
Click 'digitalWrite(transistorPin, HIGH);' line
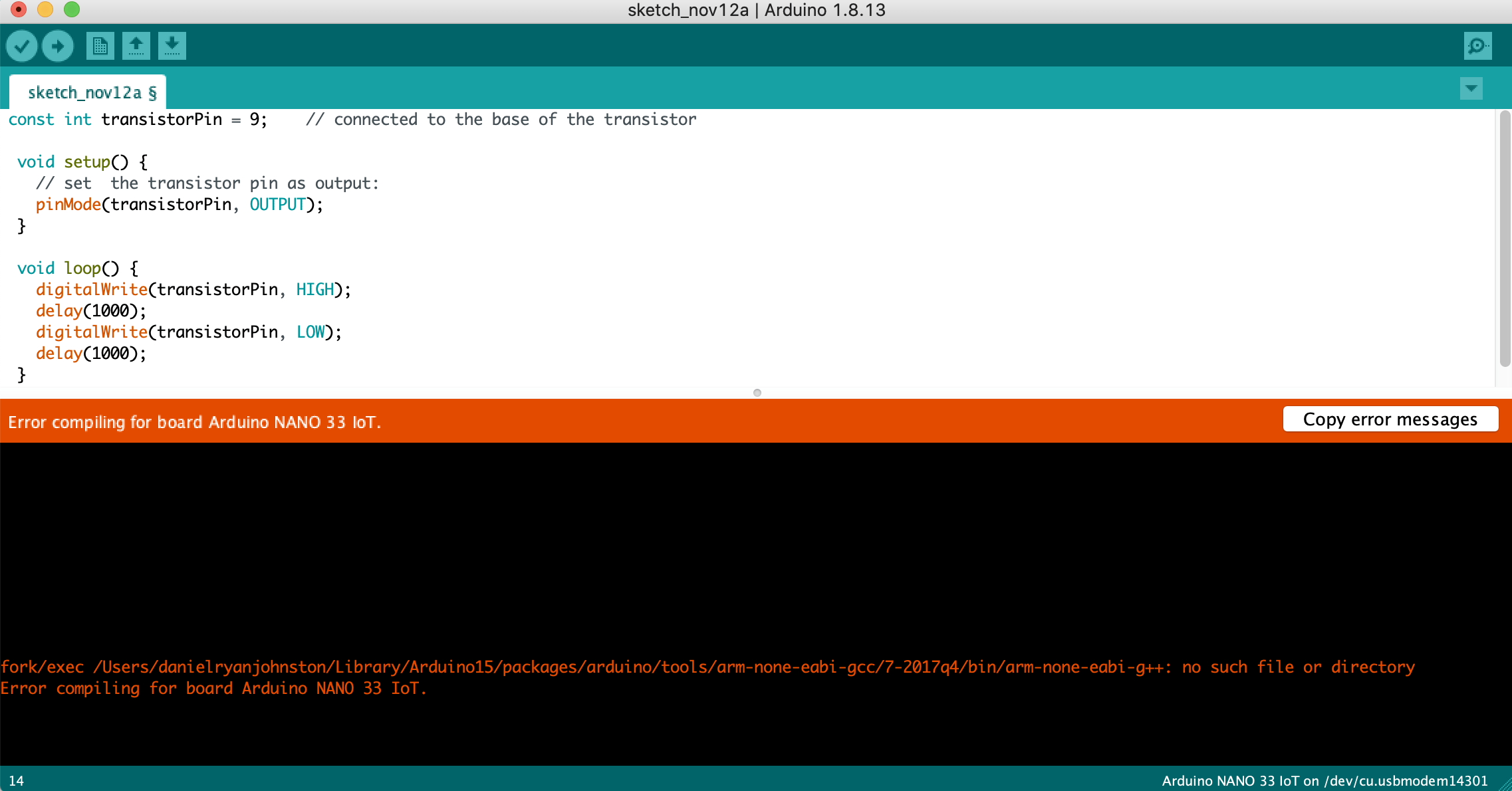(193, 290)
